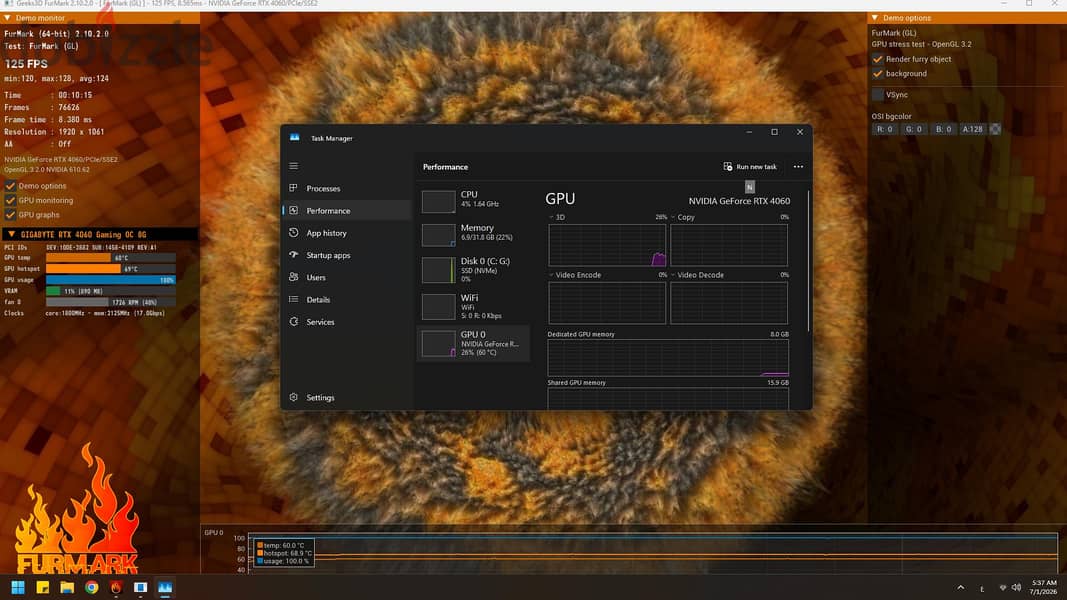Open Google Chrome from the taskbar
The image size is (1067, 600).
(91, 587)
